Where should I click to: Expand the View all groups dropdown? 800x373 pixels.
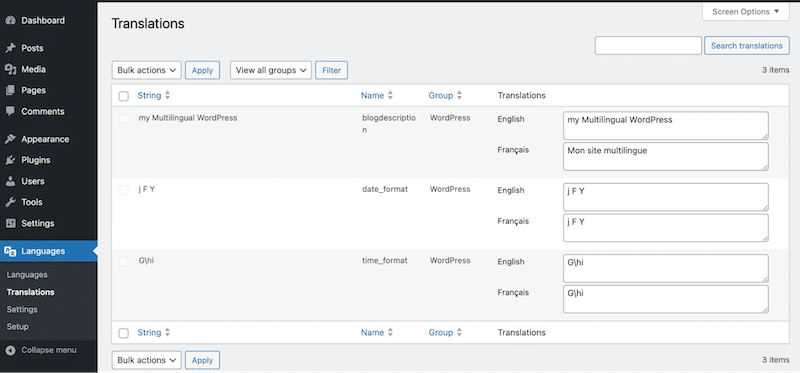[271, 70]
